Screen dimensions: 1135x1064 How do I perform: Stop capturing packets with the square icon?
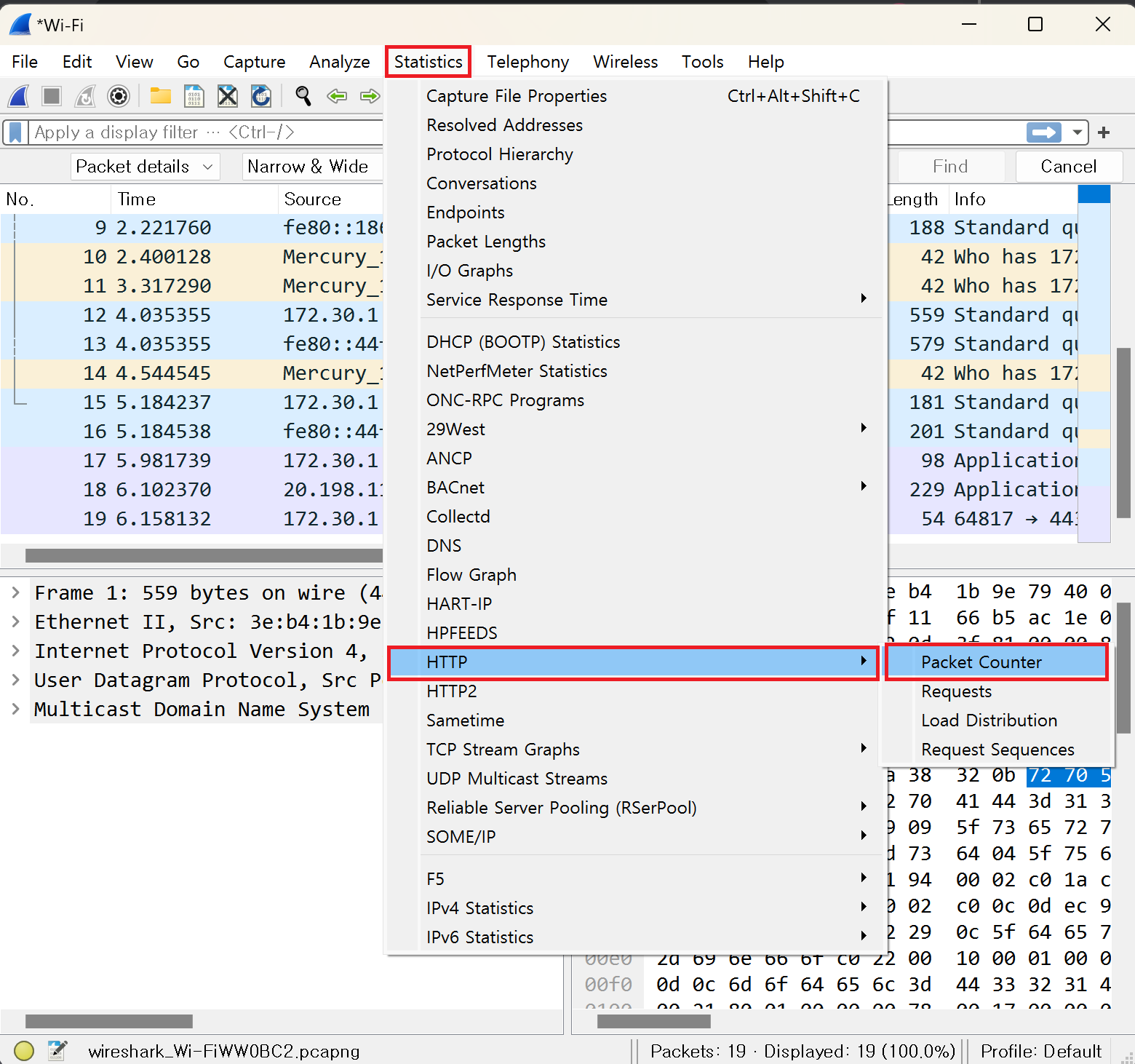click(52, 96)
